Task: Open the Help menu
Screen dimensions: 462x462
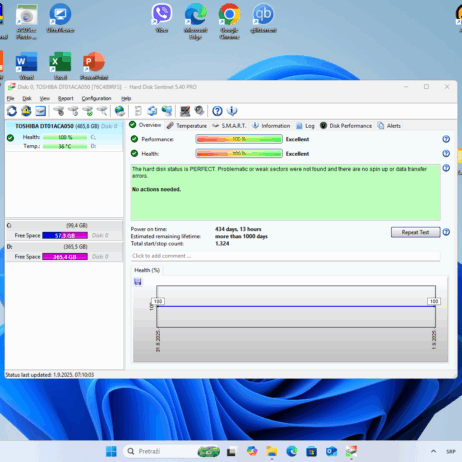Action: pyautogui.click(x=126, y=98)
